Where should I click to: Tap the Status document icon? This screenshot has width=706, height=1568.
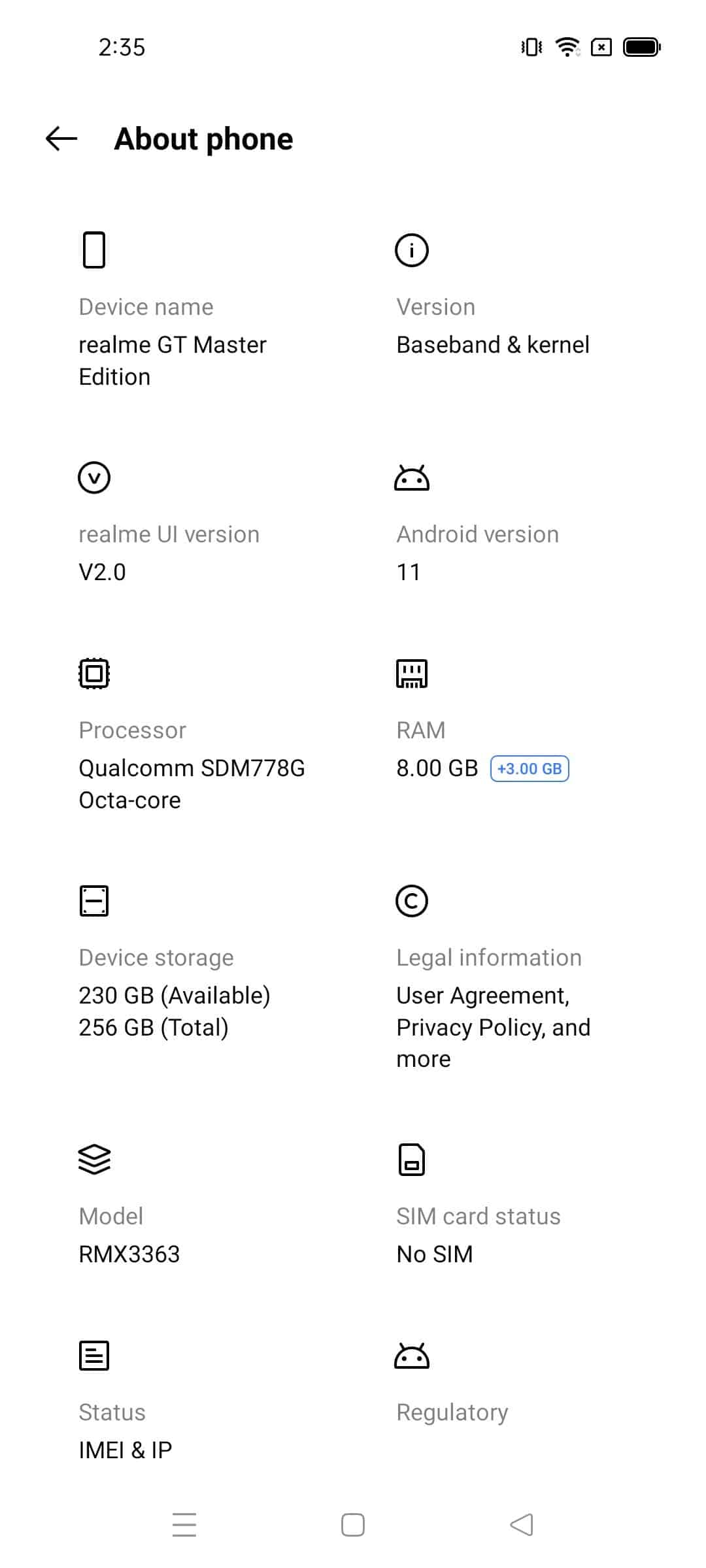pos(94,1356)
